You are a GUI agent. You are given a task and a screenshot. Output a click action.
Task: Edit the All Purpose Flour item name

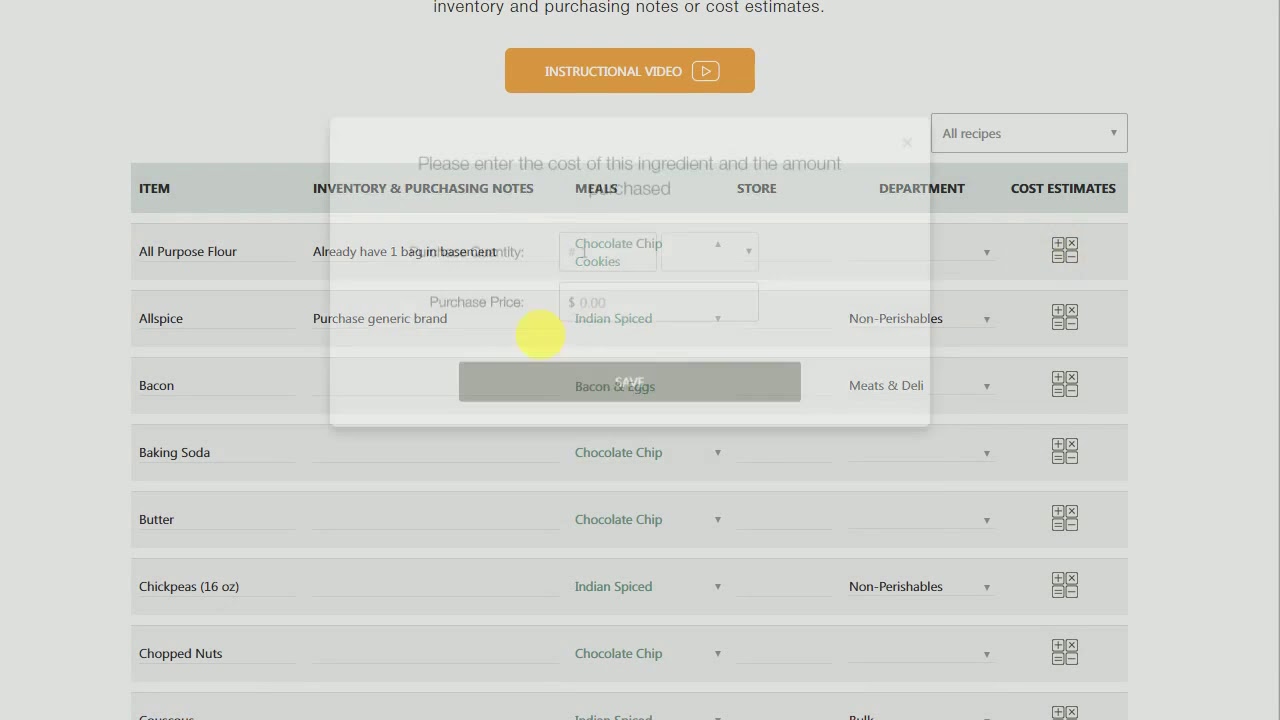pos(217,252)
